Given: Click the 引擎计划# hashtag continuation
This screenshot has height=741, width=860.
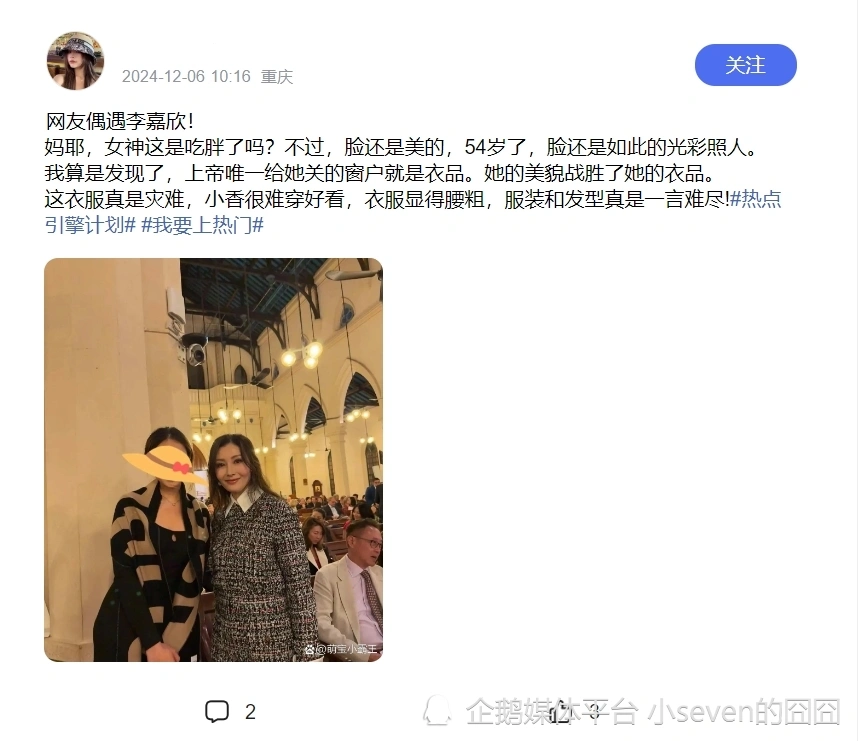Looking at the screenshot, I should click(x=90, y=225).
